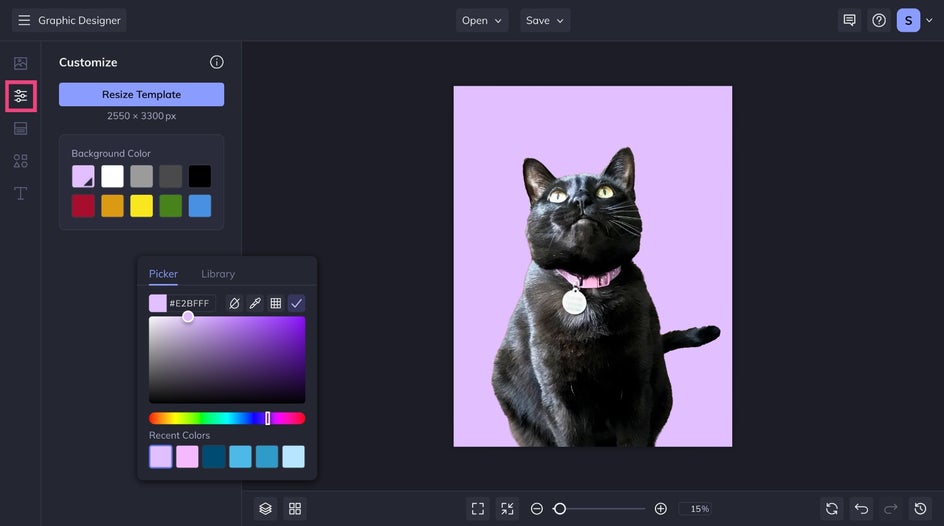Select the pale blue recent color swatch
944x526 pixels.
pos(293,457)
